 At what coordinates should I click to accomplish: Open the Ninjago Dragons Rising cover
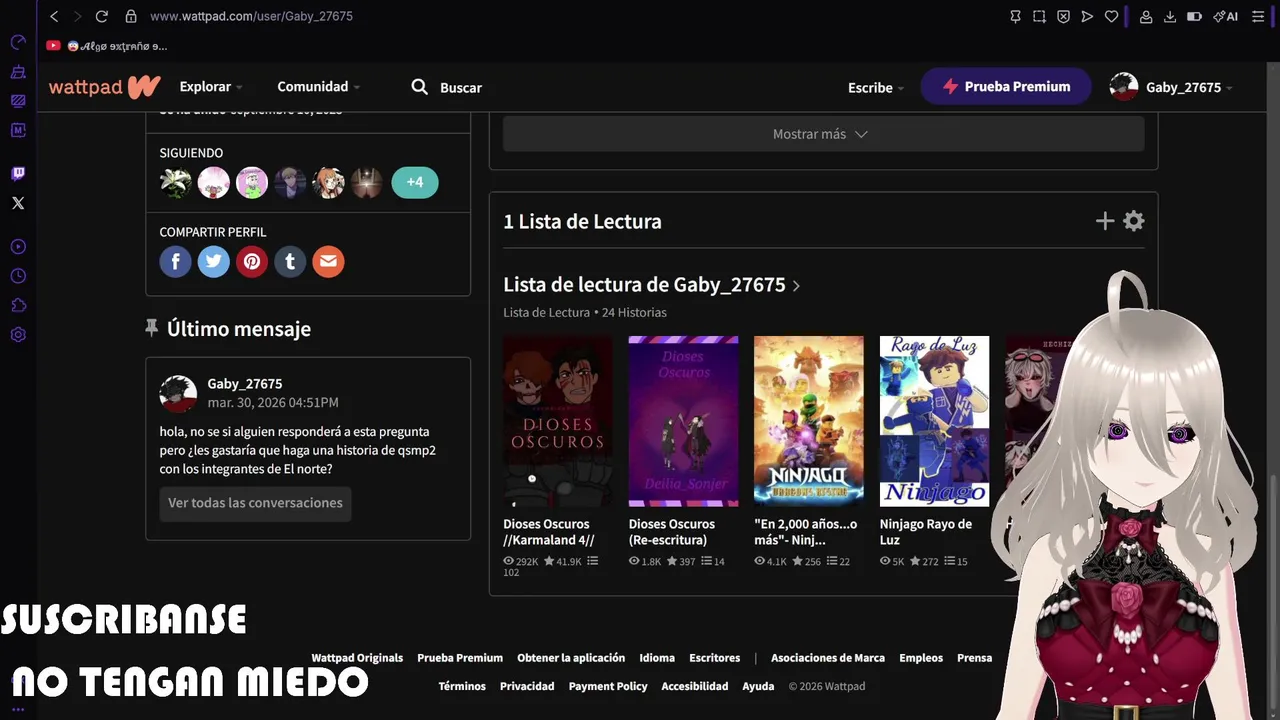[809, 421]
